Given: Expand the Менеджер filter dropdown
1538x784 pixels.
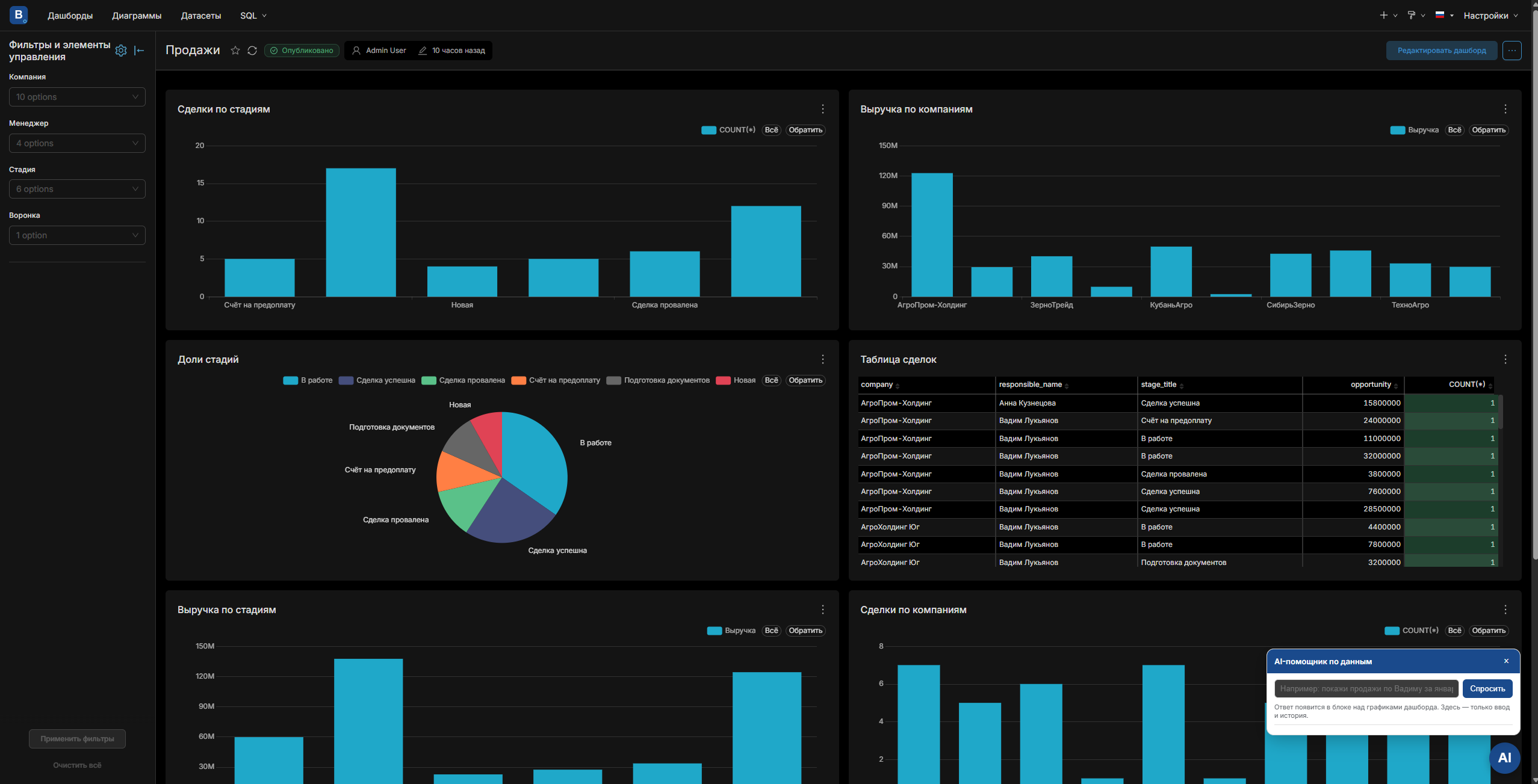Looking at the screenshot, I should 77,143.
